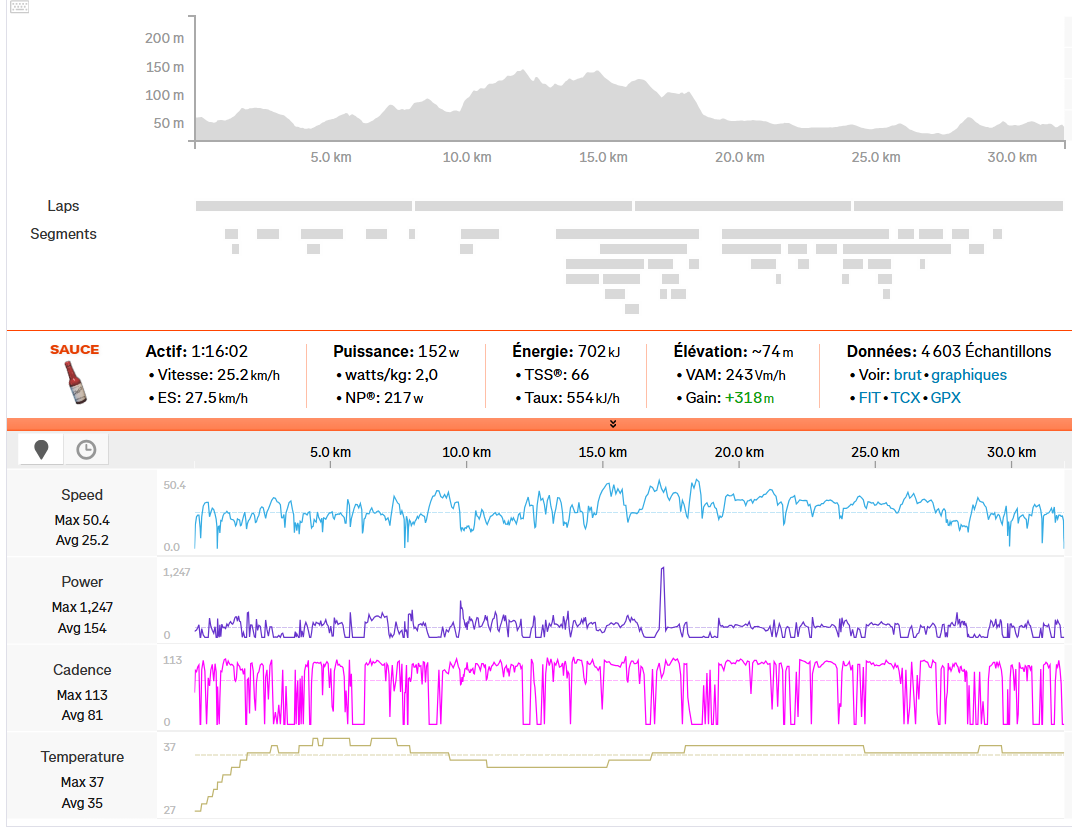Image resolution: width=1072 pixels, height=835 pixels.
Task: Select the fourth lap bar in Laps row
Action: click(959, 206)
